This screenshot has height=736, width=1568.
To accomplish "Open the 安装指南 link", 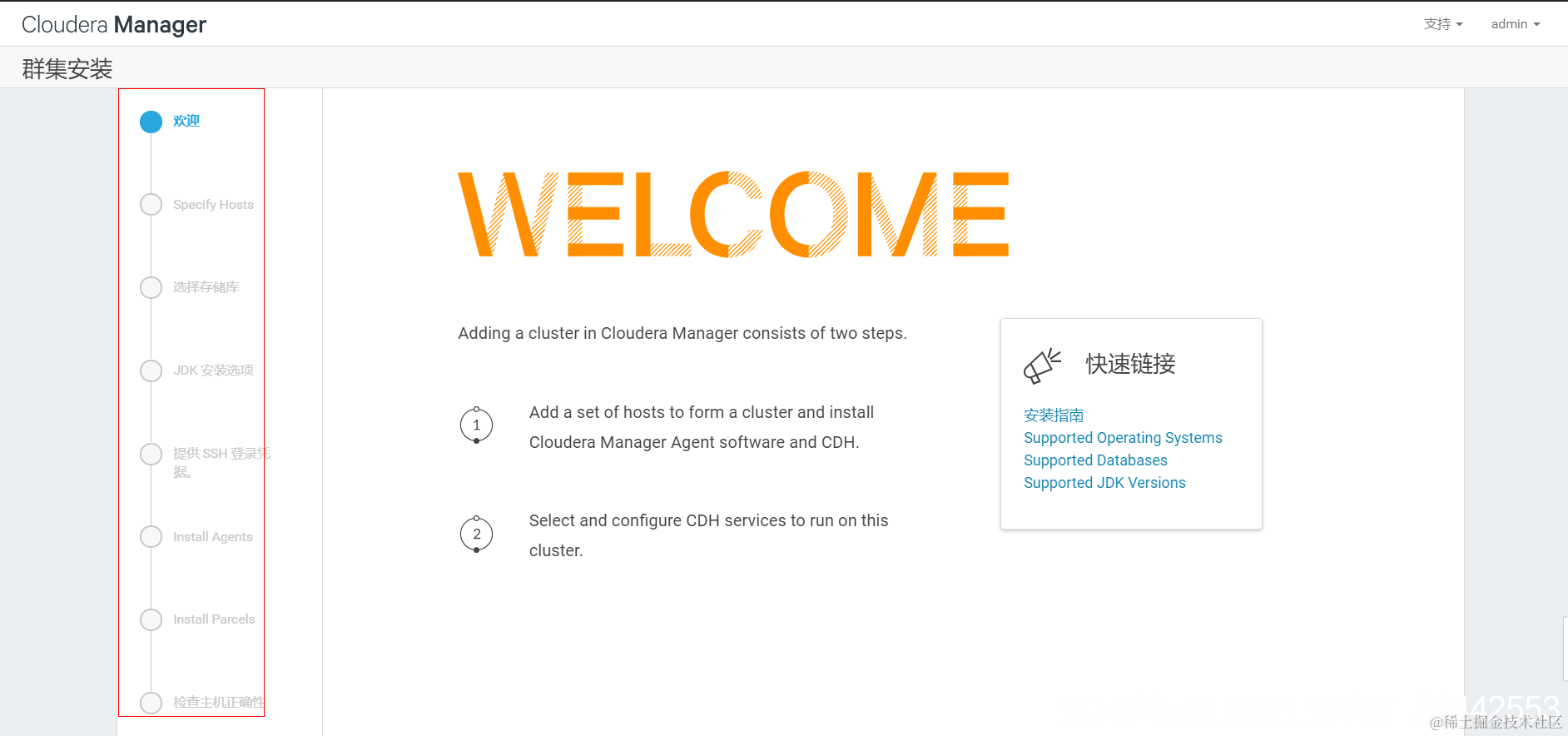I will pos(1054,415).
